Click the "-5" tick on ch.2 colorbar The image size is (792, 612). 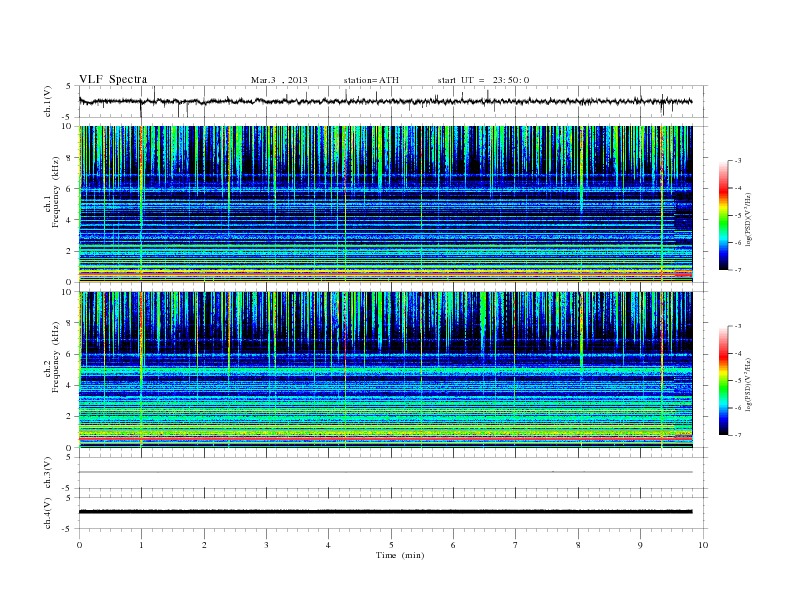(738, 381)
